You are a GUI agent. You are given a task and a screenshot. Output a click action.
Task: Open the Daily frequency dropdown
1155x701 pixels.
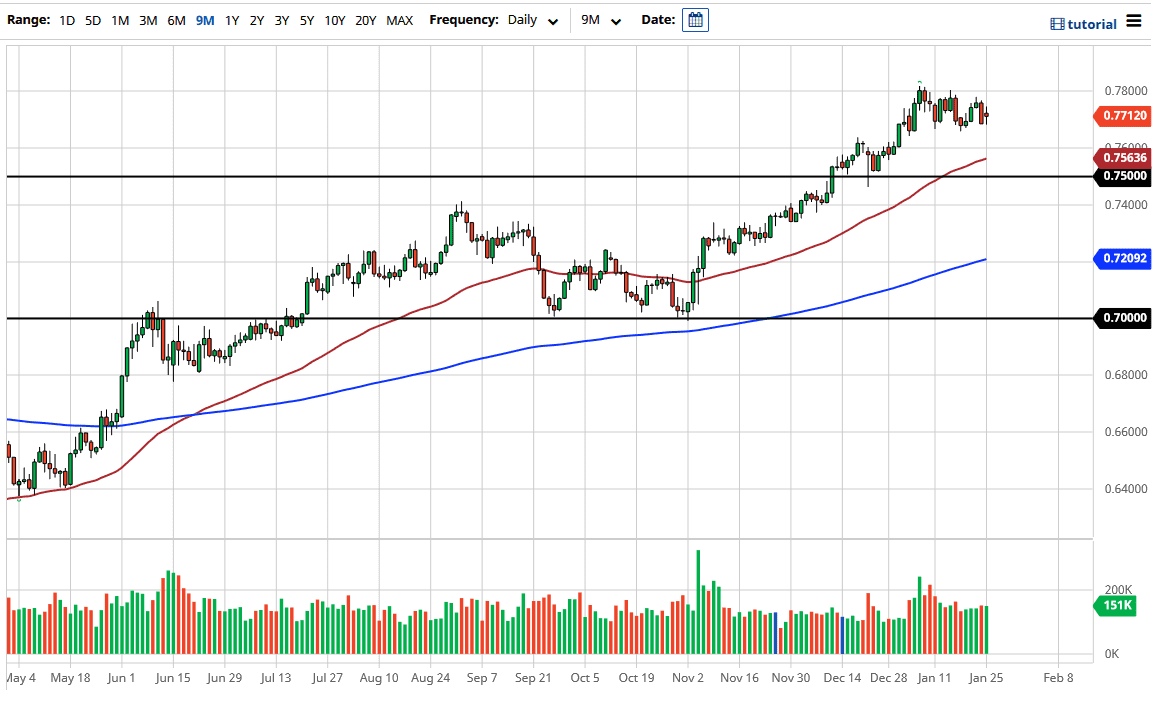tap(533, 19)
